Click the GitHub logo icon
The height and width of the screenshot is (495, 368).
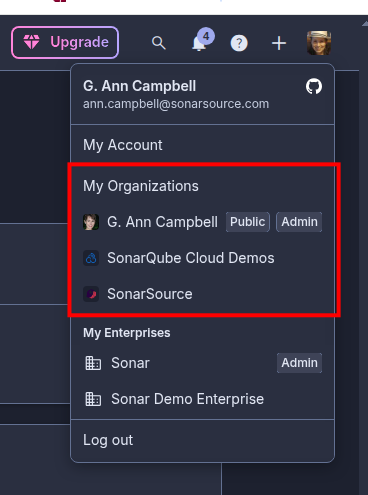(314, 87)
